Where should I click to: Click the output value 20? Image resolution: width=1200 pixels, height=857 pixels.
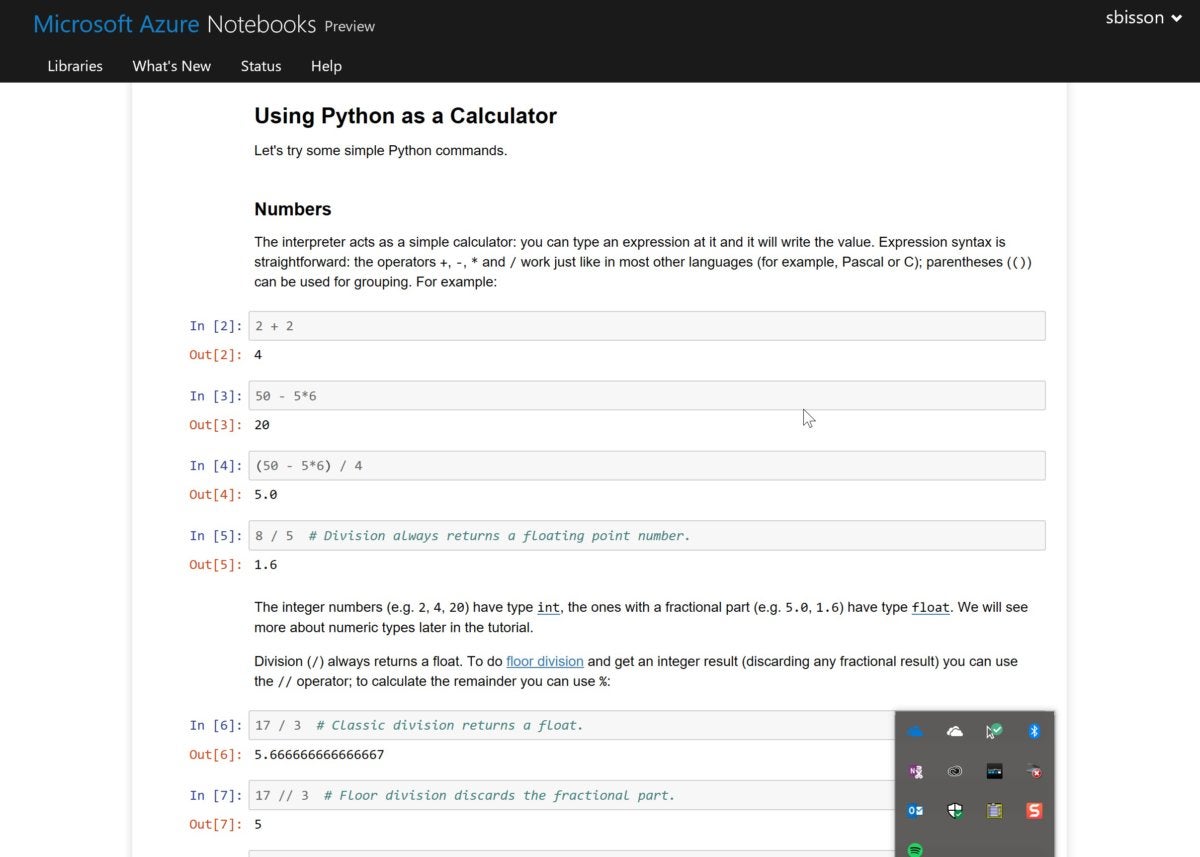click(x=262, y=425)
